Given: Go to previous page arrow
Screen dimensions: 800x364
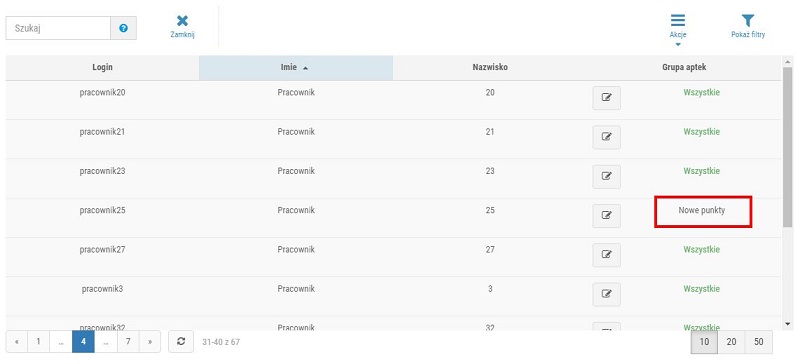Looking at the screenshot, I should pos(17,342).
